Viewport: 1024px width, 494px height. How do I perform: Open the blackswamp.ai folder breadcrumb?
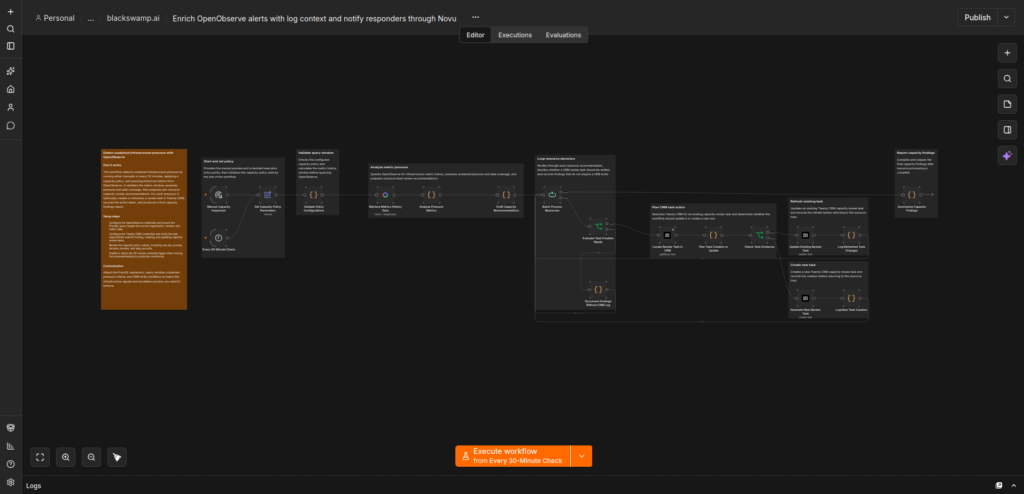[x=133, y=18]
